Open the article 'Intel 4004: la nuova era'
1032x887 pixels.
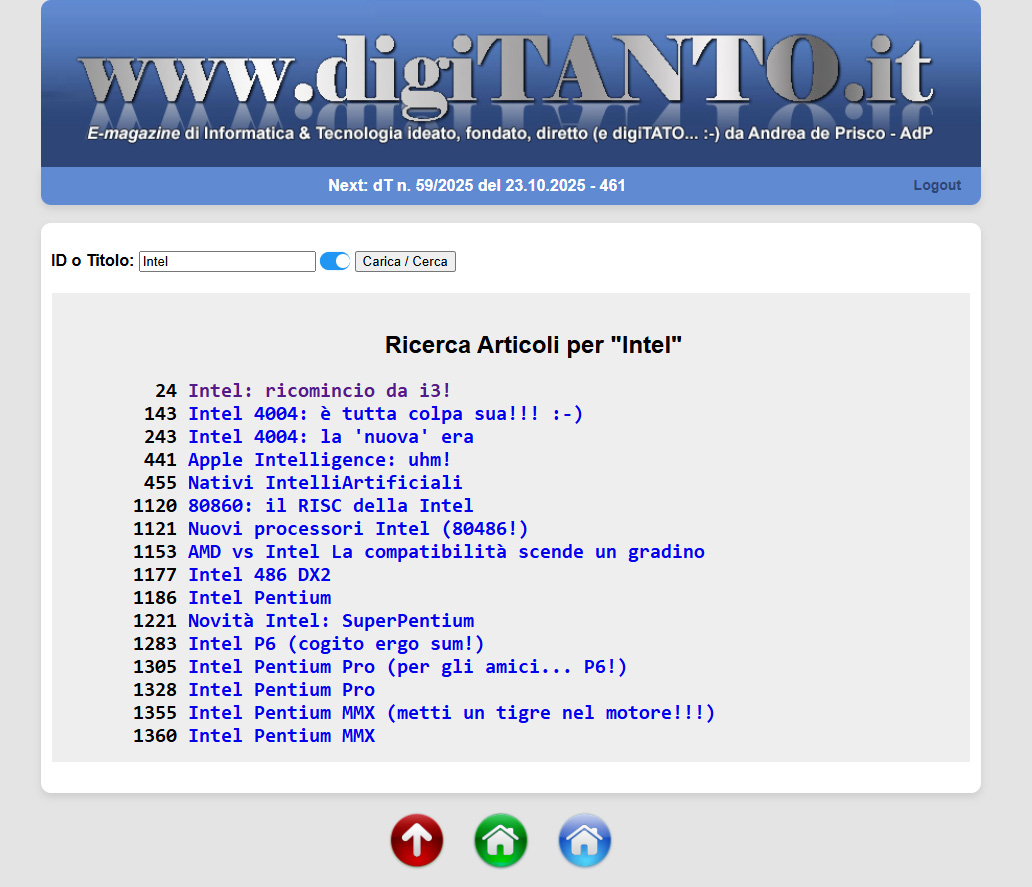click(x=331, y=436)
